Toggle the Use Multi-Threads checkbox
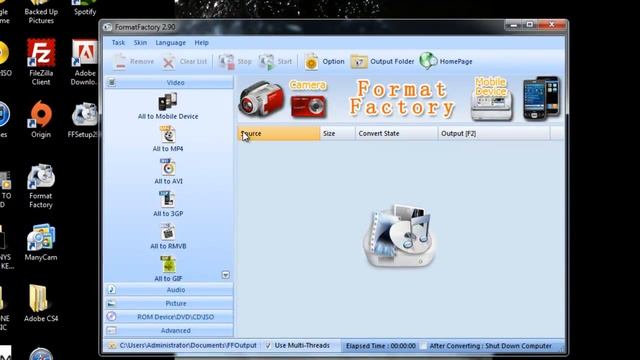 coord(268,345)
